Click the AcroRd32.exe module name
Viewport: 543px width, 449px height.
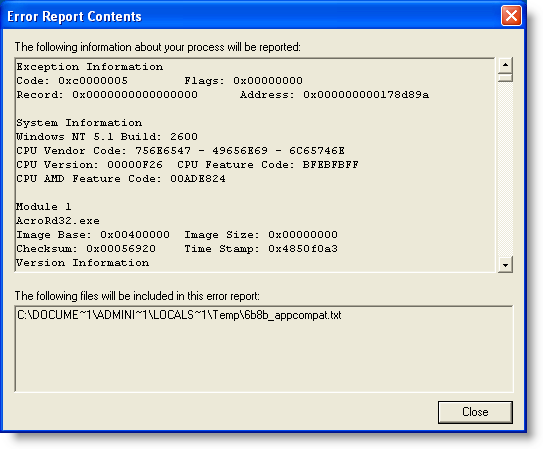click(x=58, y=221)
